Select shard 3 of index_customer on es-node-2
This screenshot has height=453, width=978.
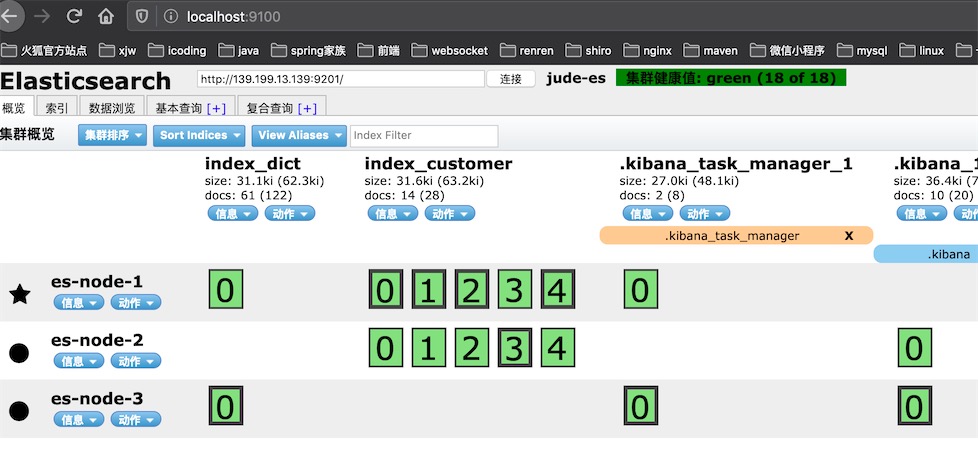tap(515, 348)
